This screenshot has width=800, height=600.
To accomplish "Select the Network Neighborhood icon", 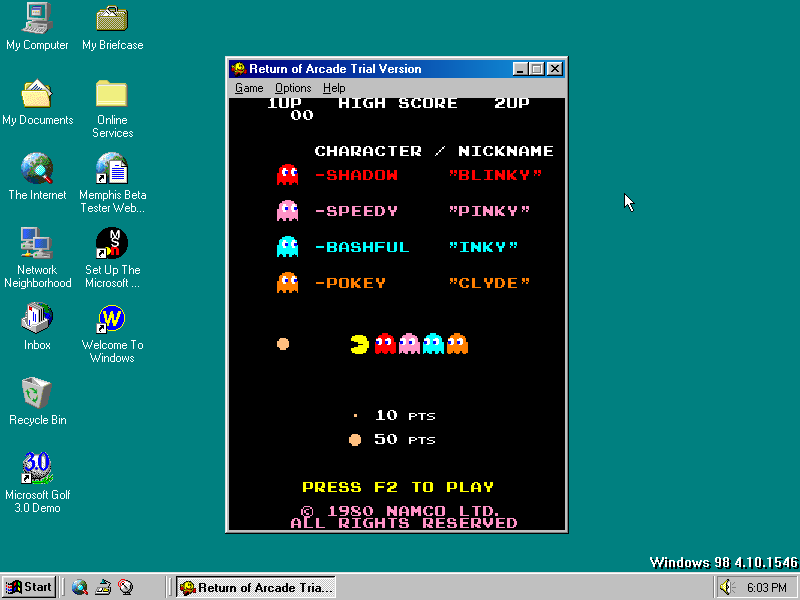I will tap(37, 258).
